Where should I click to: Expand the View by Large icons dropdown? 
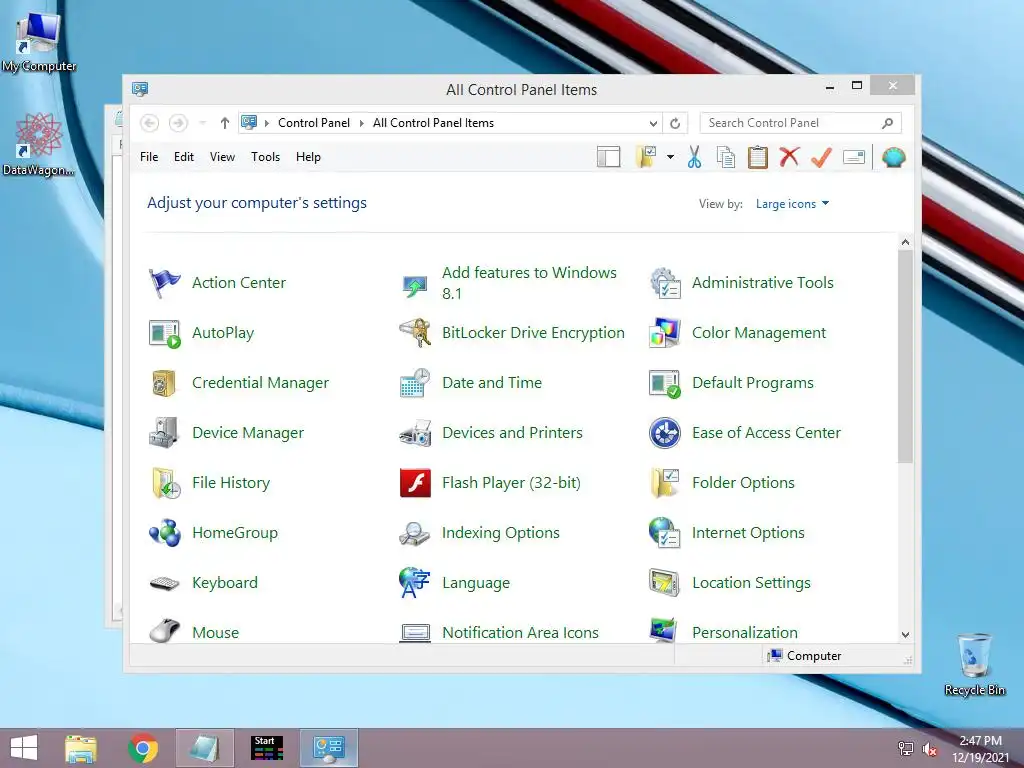pyautogui.click(x=792, y=204)
